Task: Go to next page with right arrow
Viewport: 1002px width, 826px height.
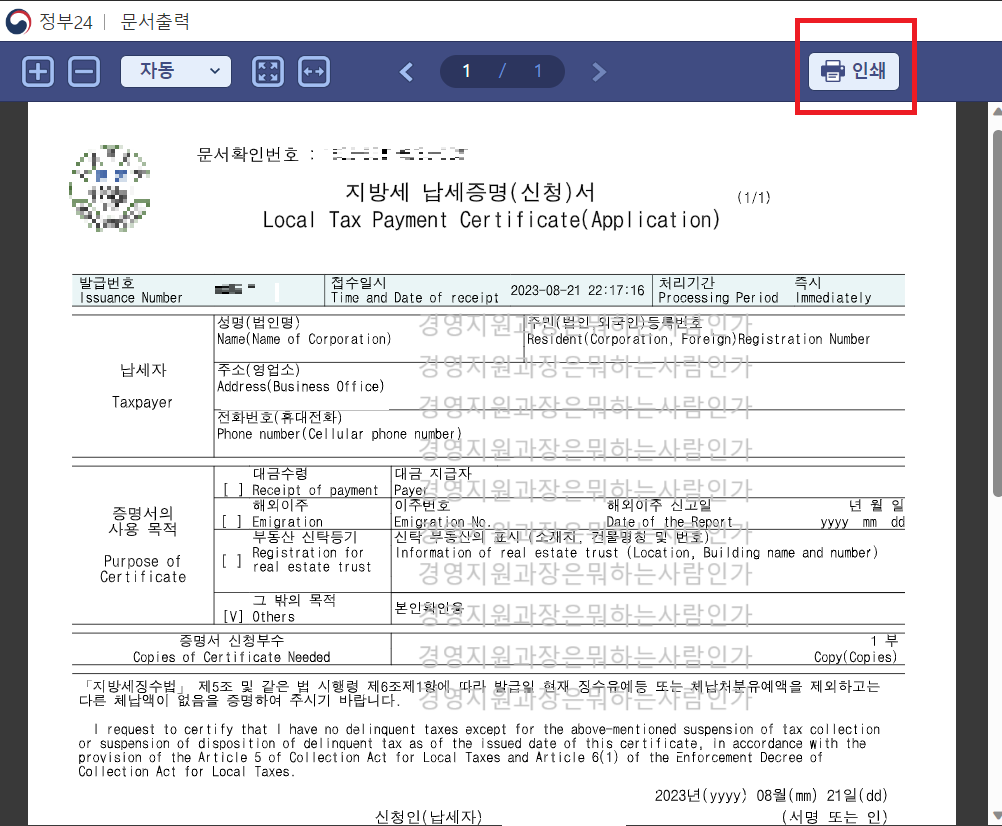Action: pos(598,71)
